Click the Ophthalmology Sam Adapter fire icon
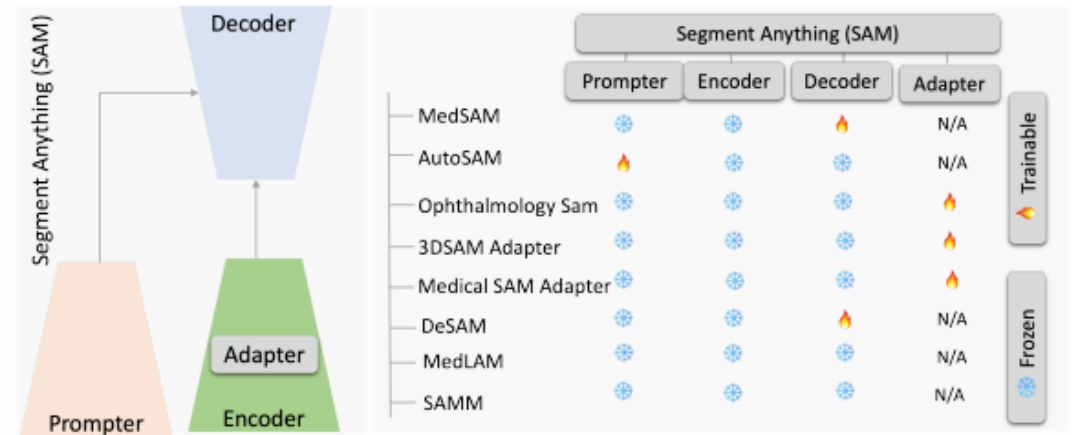 coord(949,202)
